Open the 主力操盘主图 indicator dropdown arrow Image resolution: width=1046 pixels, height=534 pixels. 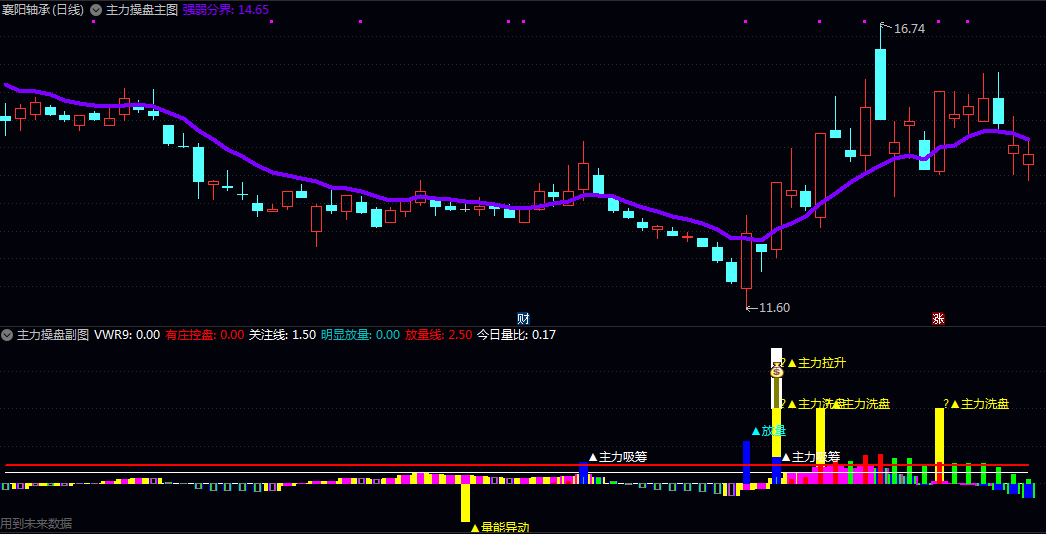[x=96, y=10]
